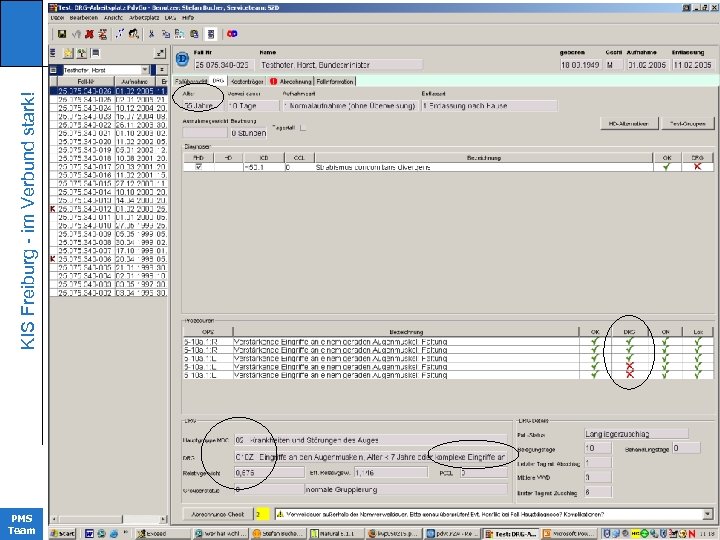
Task: Select case row 25.075.340-024
Action: pyautogui.click(x=109, y=108)
